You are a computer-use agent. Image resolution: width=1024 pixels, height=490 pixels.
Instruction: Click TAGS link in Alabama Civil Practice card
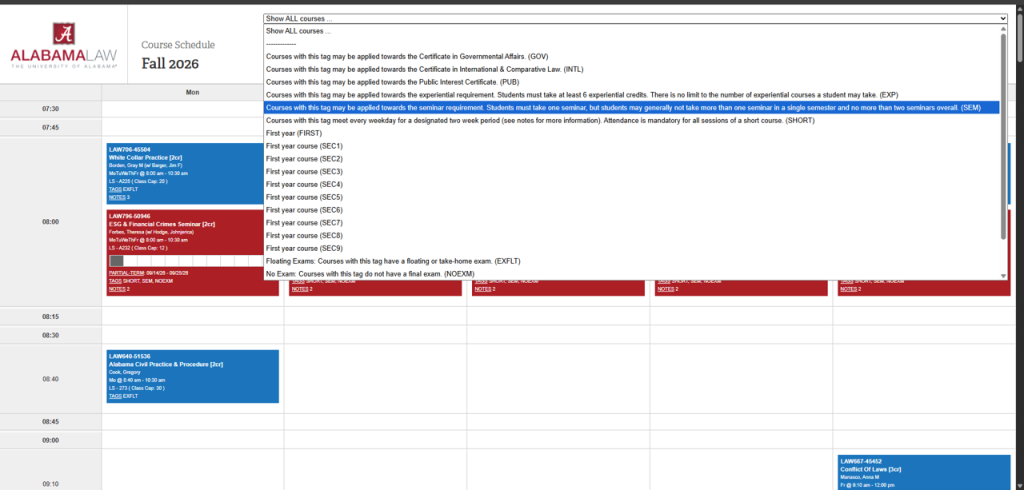tap(115, 396)
